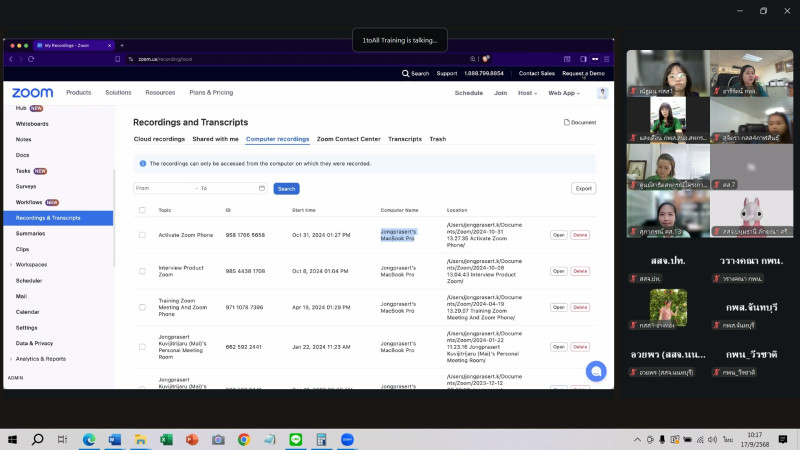Open the Trash tab
Image resolution: width=800 pixels, height=450 pixels.
(x=438, y=139)
